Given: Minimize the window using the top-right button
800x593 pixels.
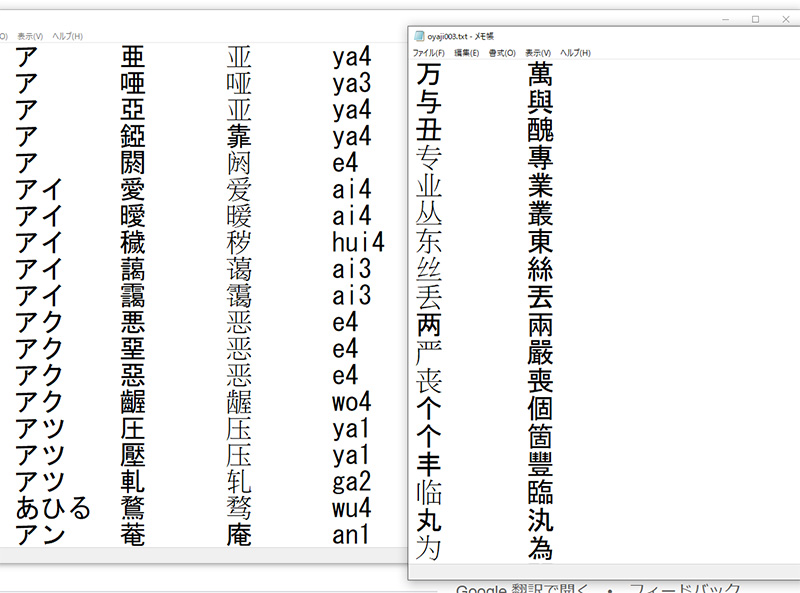Looking at the screenshot, I should (x=727, y=19).
